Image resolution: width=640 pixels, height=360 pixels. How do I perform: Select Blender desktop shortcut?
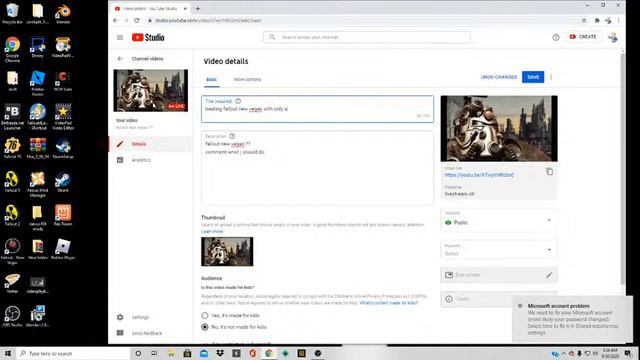tap(63, 14)
